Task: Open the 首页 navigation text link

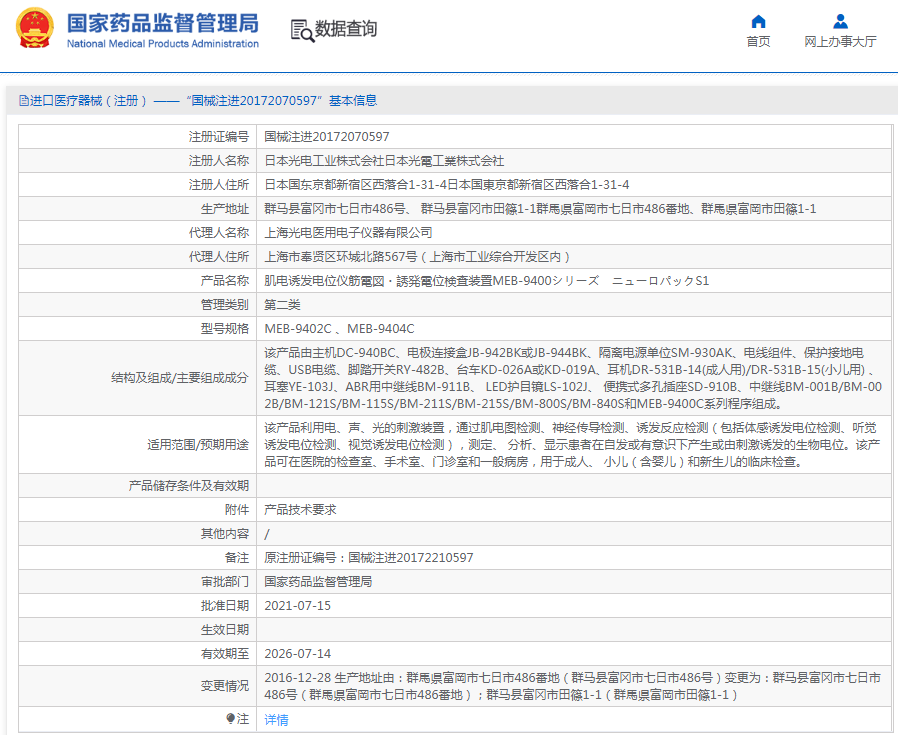Action: click(x=758, y=42)
